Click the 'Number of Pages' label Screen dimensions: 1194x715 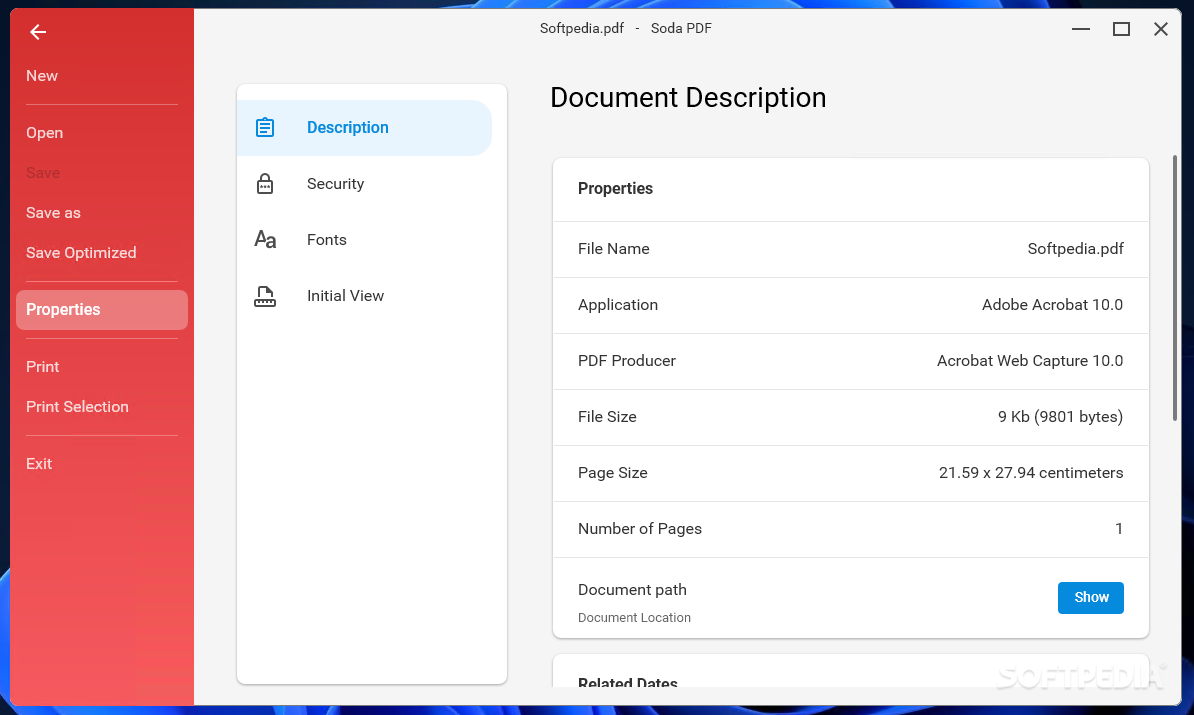pyautogui.click(x=640, y=529)
